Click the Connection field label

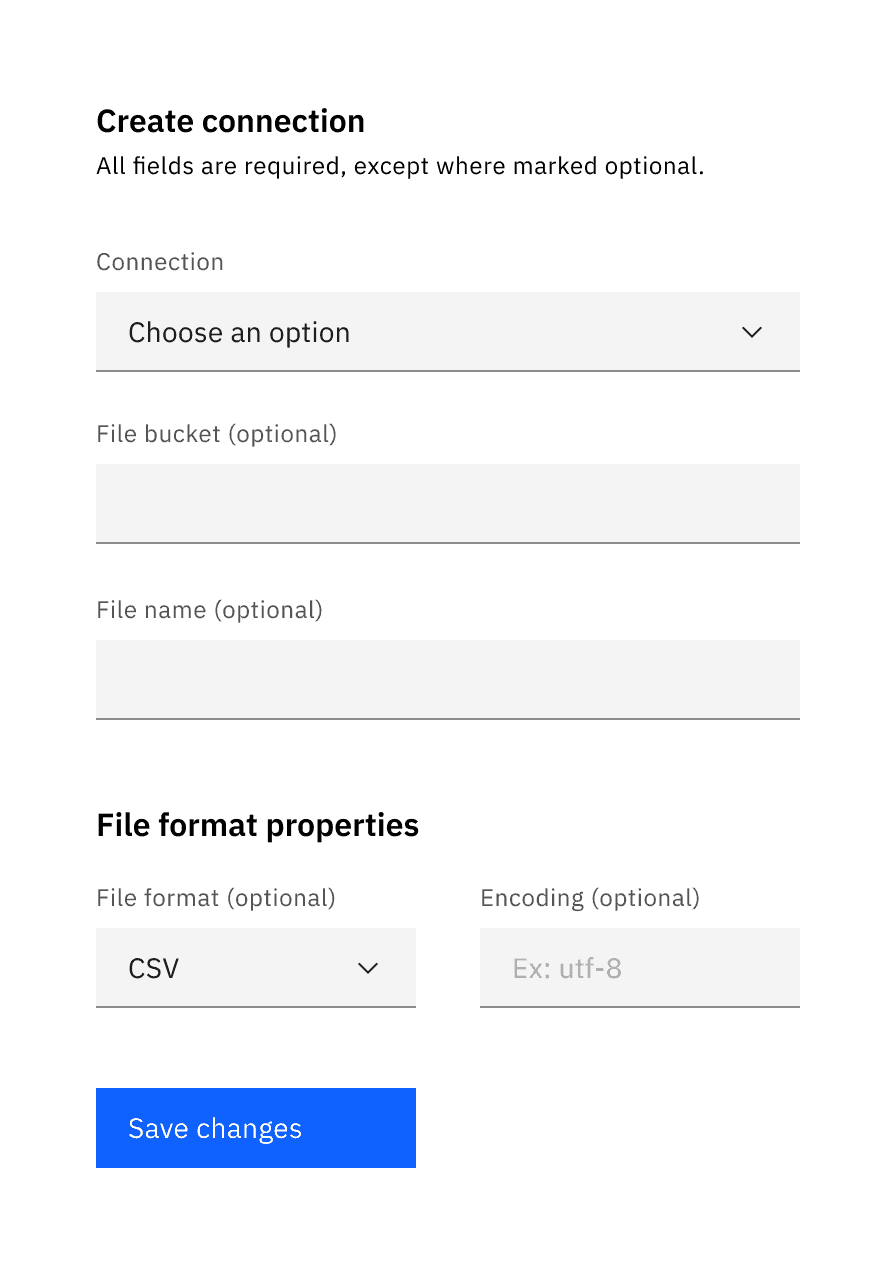point(160,262)
